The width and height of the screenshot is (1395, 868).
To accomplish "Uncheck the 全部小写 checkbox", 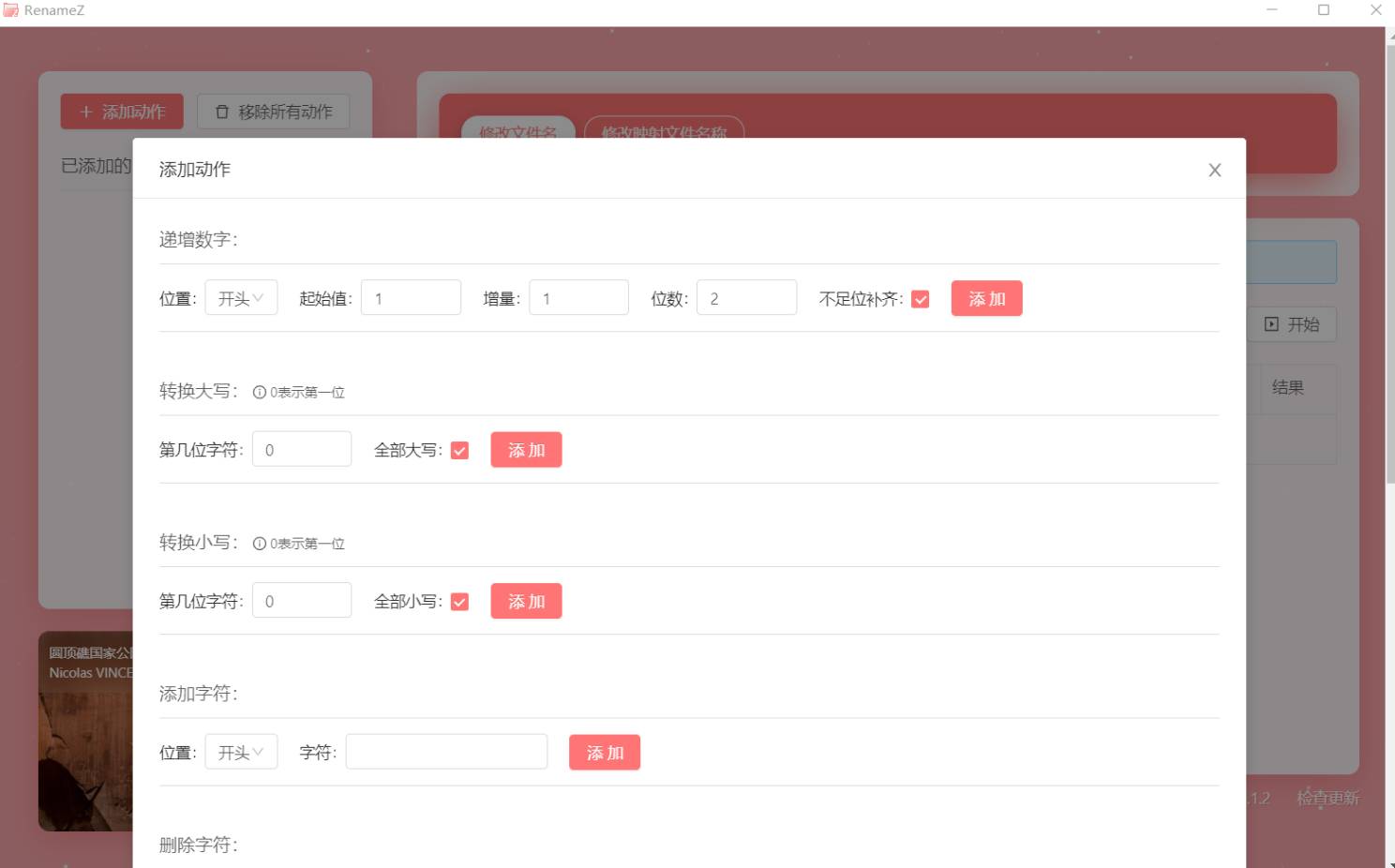I will tap(459, 602).
